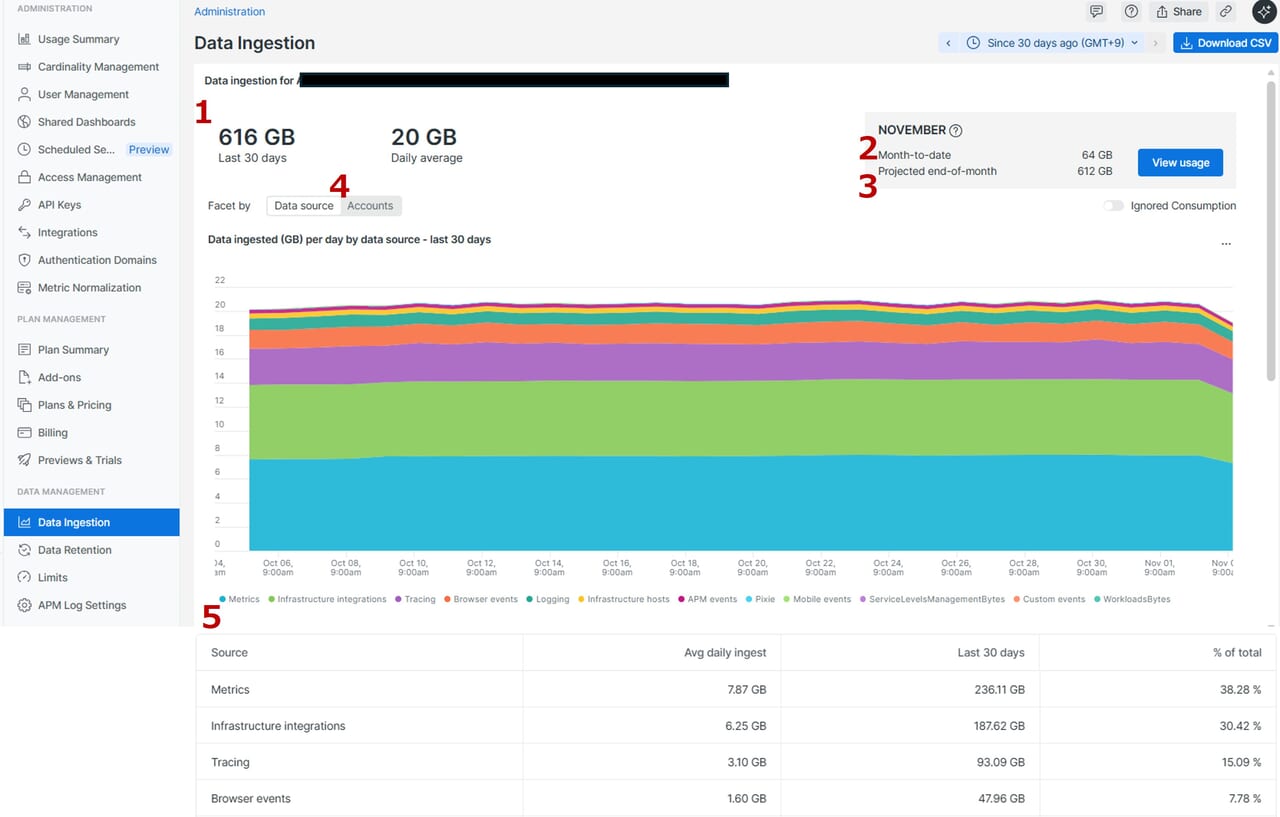The width and height of the screenshot is (1280, 817).
Task: Click the View usage button
Action: 1180,163
